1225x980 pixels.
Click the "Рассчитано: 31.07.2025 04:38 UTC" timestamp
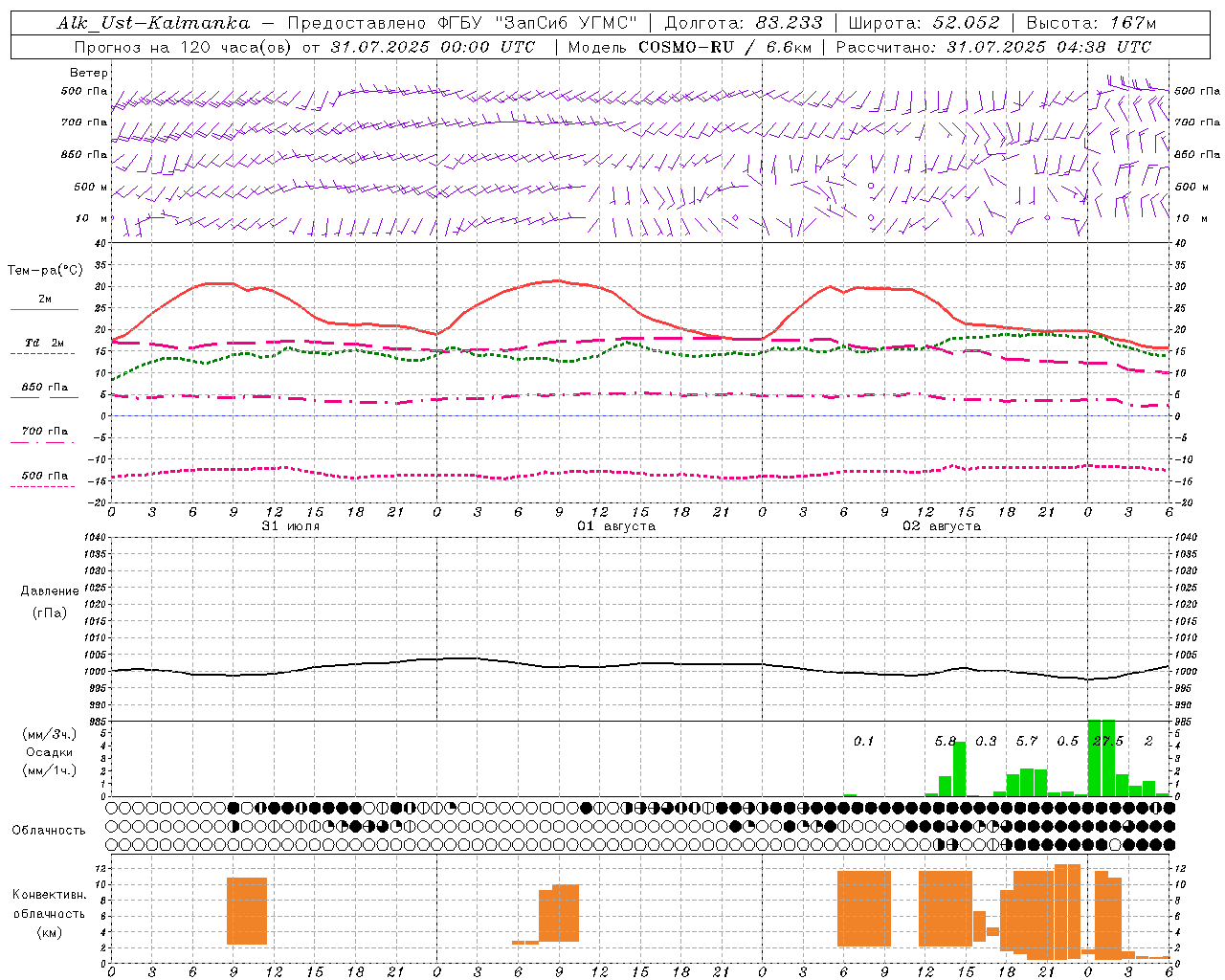click(993, 47)
